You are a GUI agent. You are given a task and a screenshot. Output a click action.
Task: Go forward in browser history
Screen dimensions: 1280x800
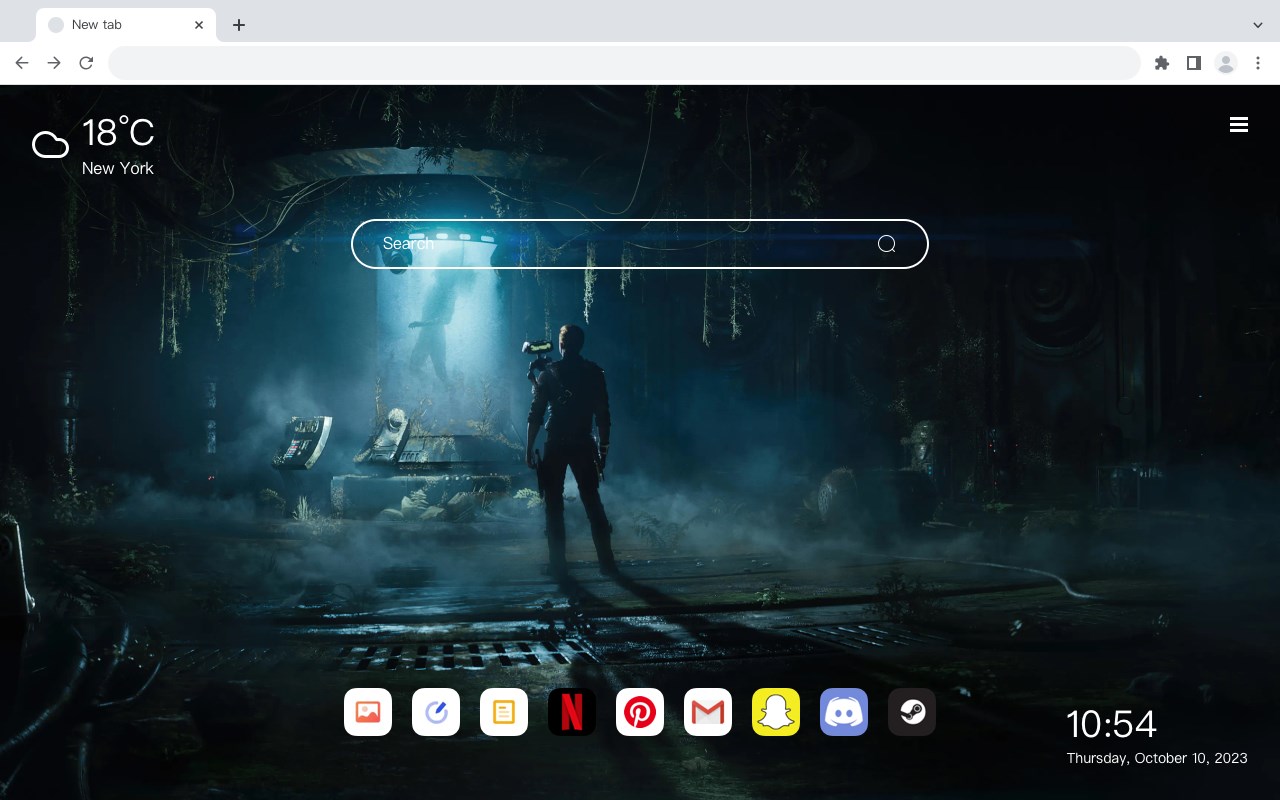[x=54, y=63]
